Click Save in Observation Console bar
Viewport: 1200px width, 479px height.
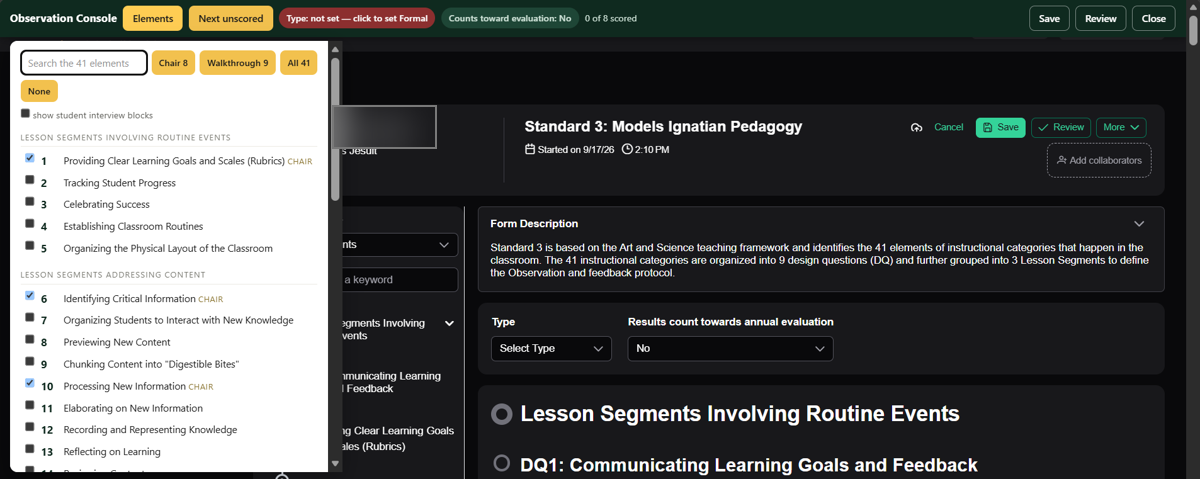click(1049, 18)
